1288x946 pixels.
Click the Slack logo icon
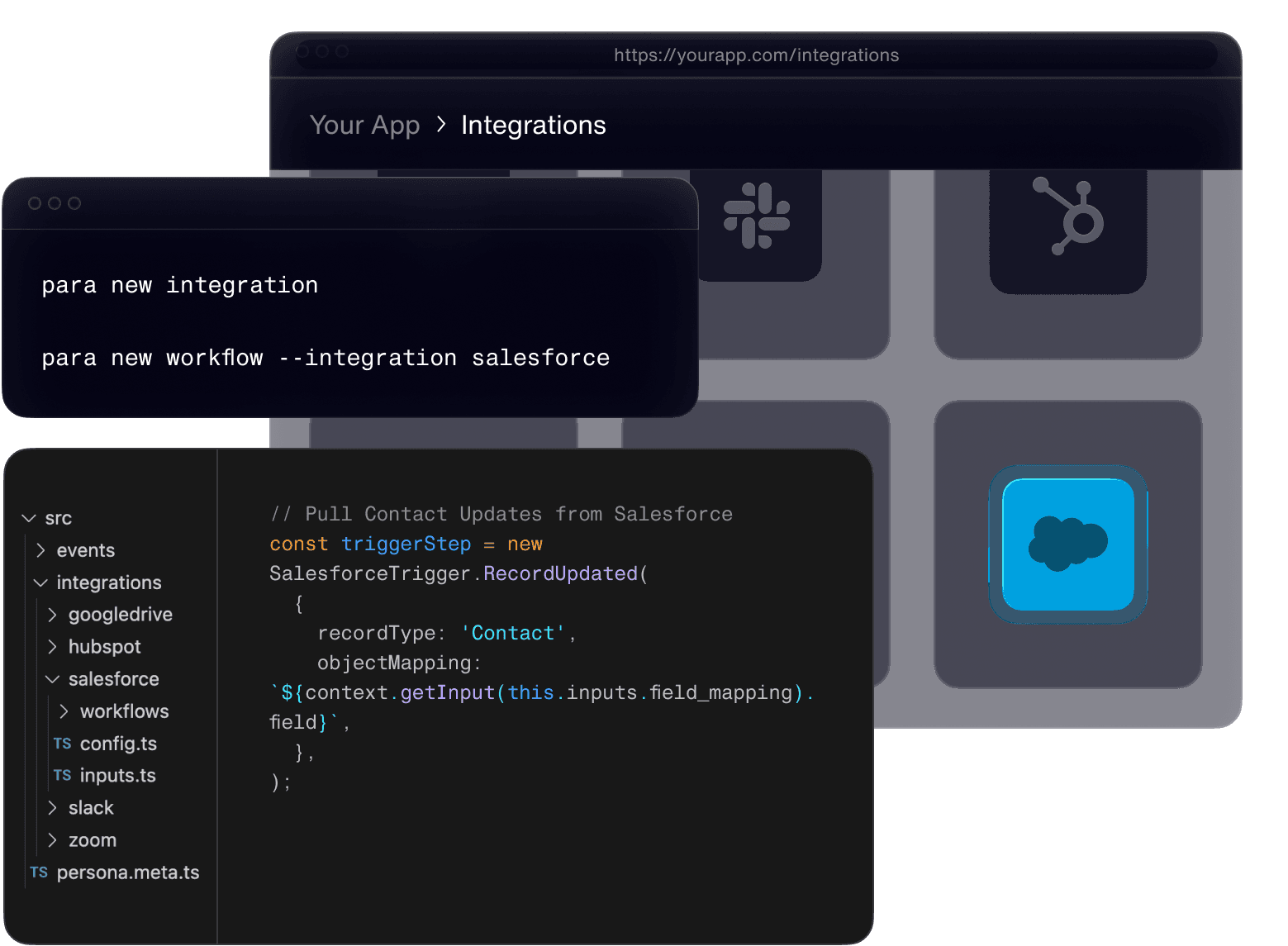coord(756,216)
